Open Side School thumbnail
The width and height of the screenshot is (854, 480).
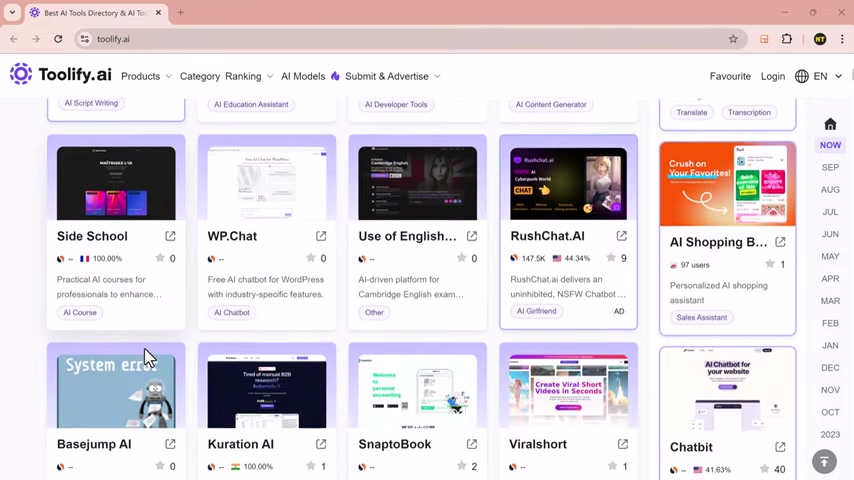[x=116, y=183]
